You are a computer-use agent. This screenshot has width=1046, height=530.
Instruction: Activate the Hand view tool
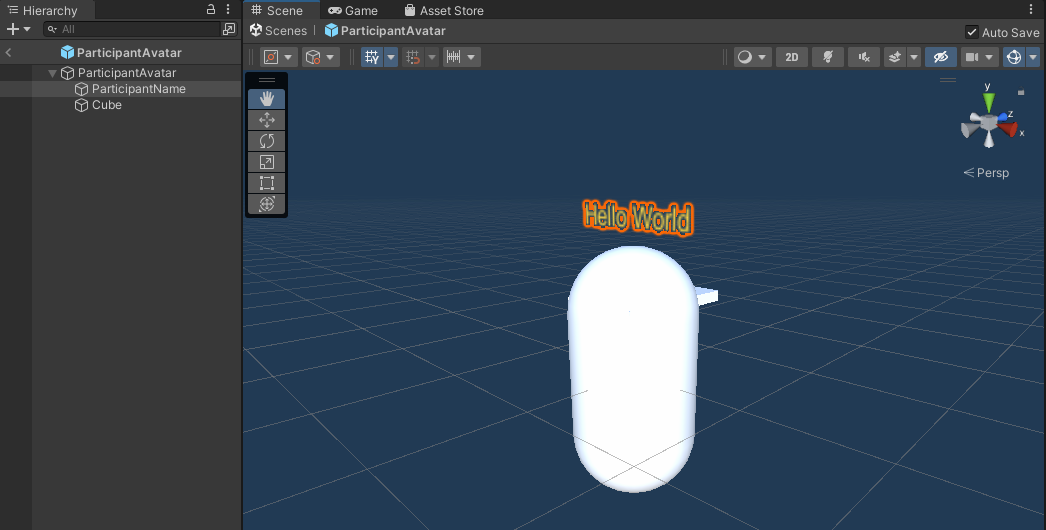[x=266, y=98]
